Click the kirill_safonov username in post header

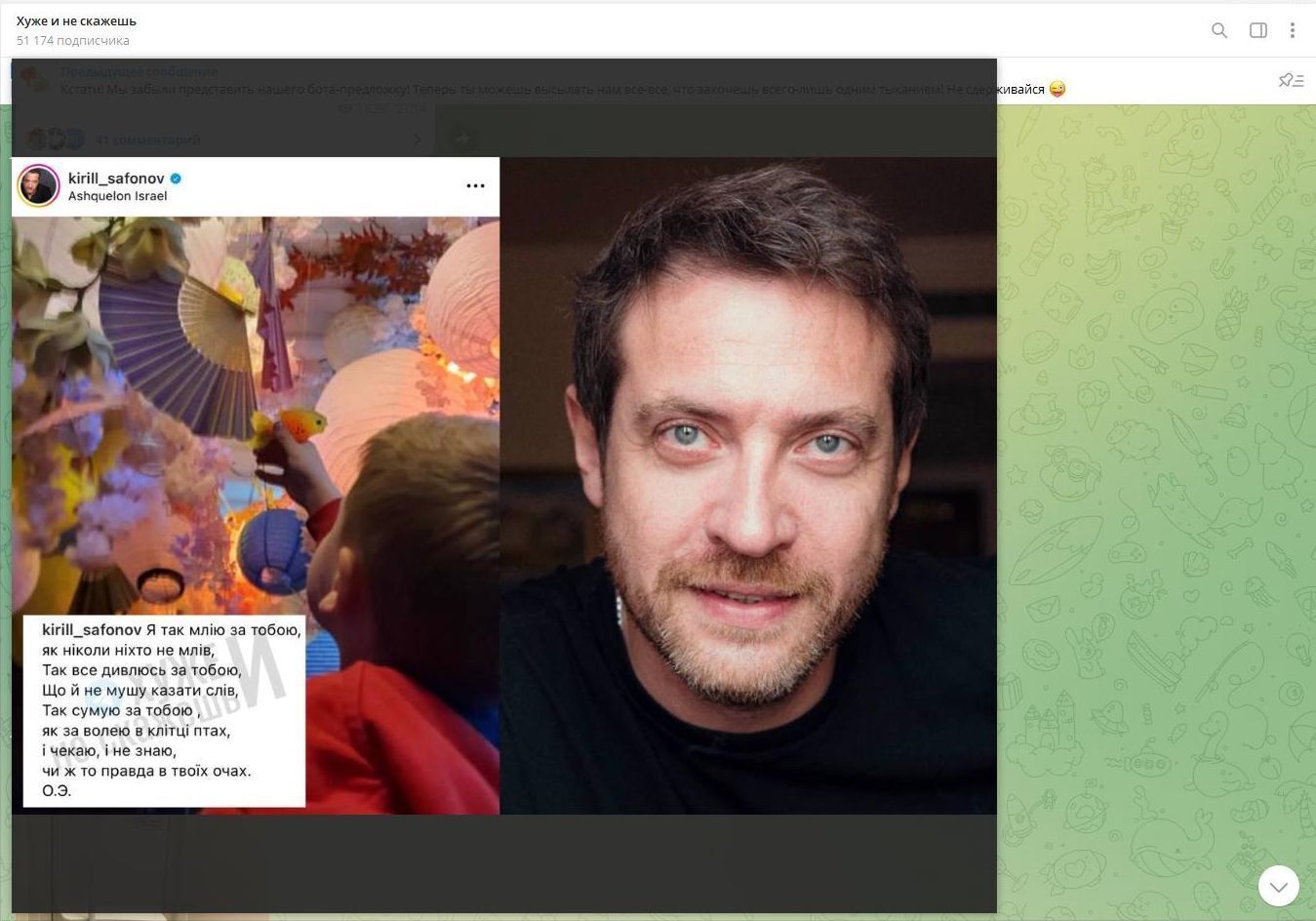(x=116, y=179)
